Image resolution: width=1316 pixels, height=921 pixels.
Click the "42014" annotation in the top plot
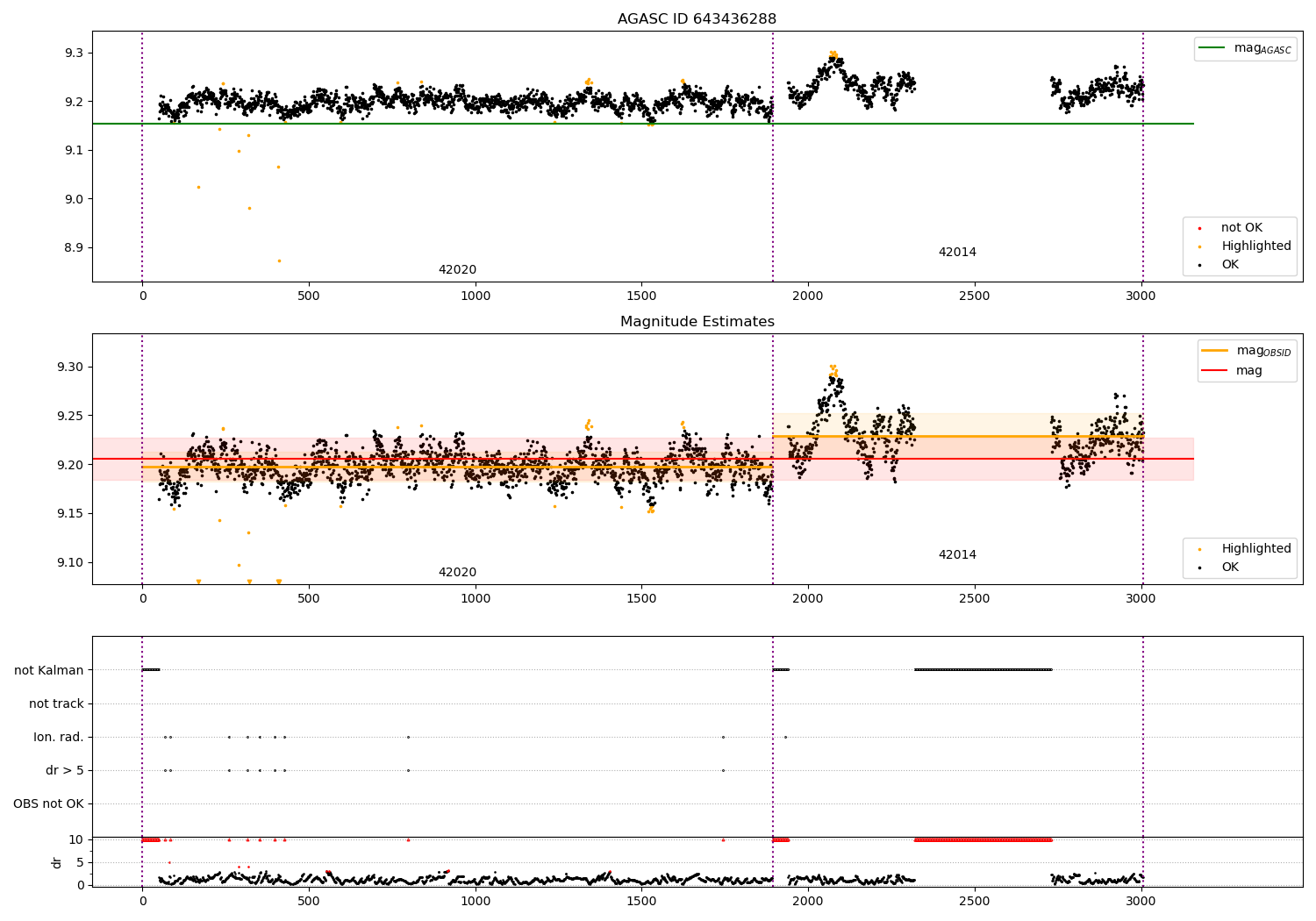click(x=957, y=253)
